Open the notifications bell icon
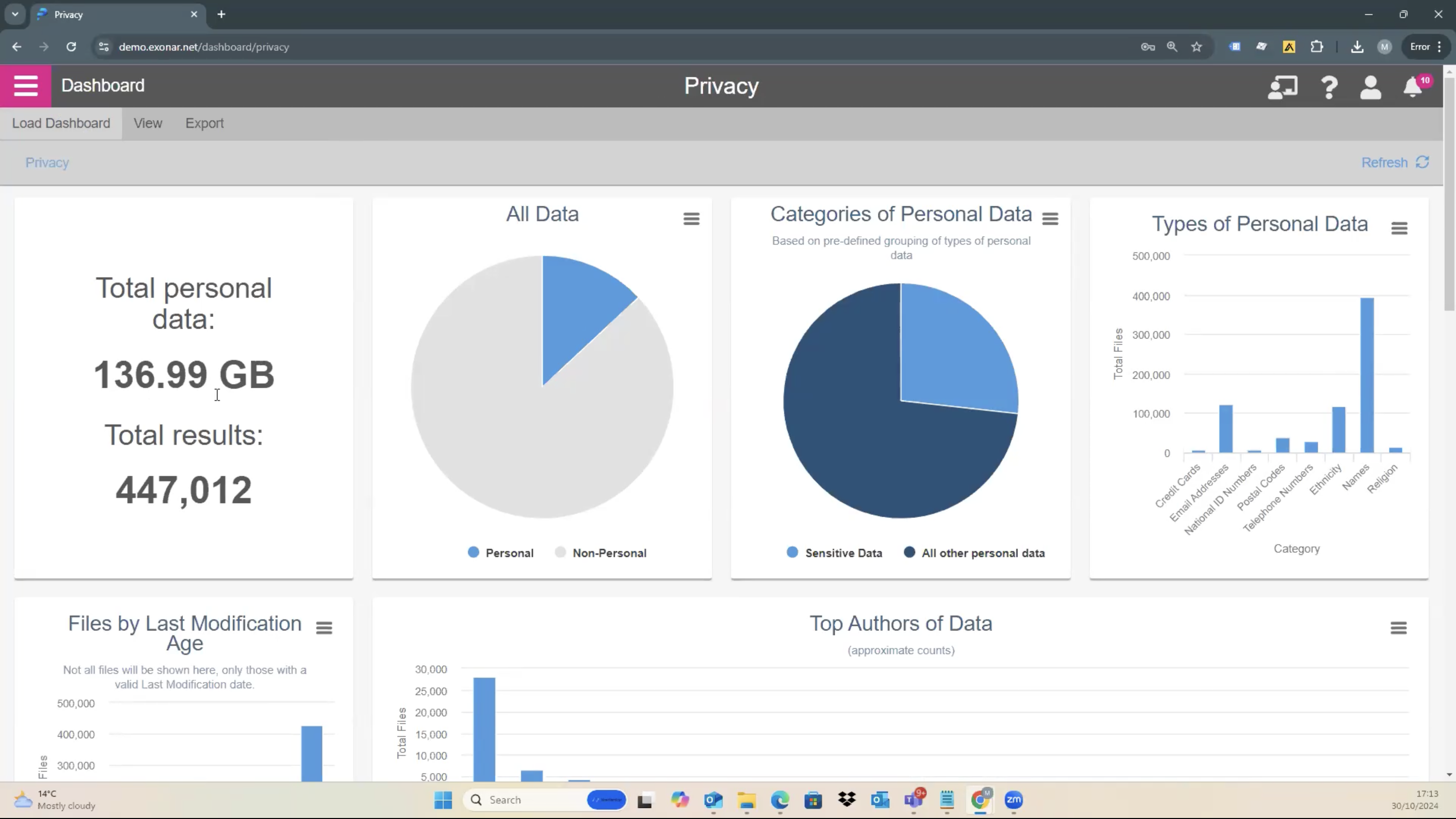 (1413, 87)
